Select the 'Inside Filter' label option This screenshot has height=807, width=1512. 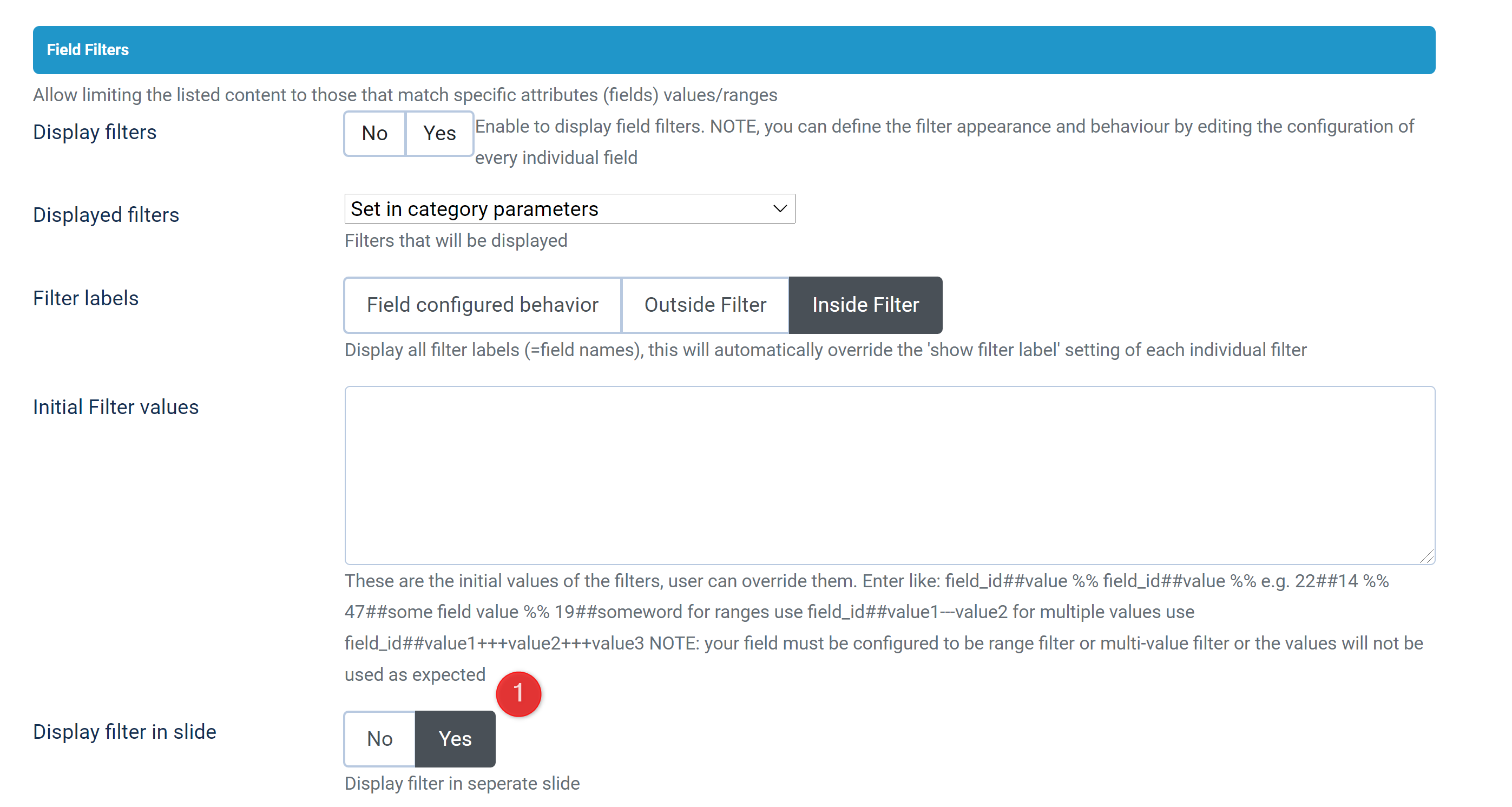click(865, 305)
